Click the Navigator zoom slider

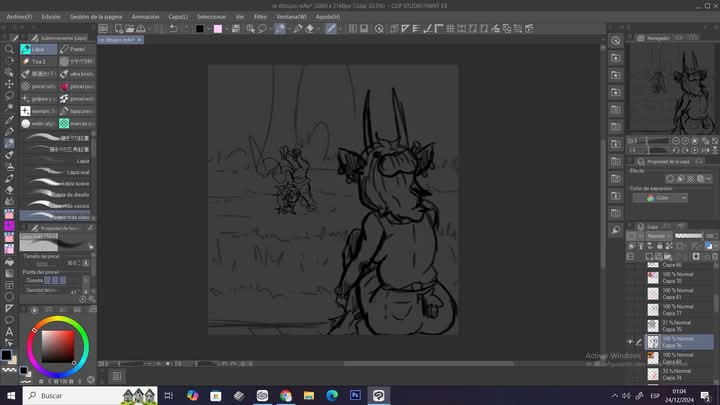coord(658,141)
